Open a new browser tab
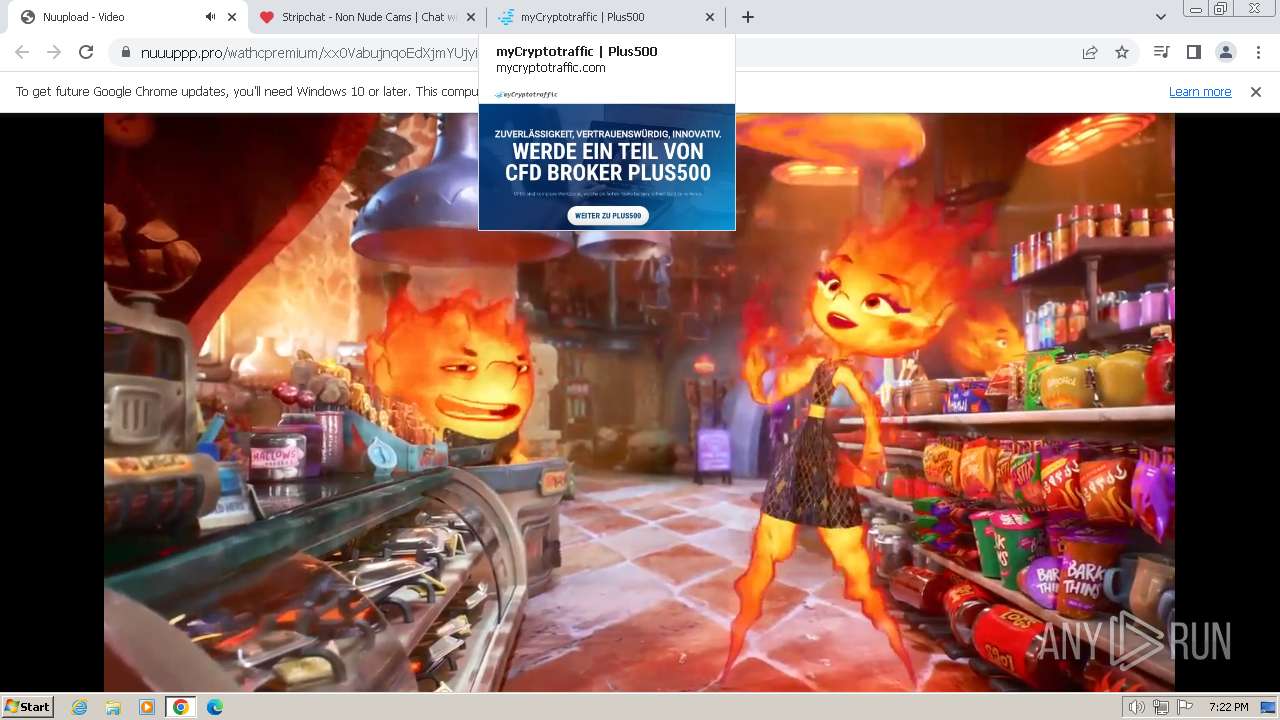Screen dimensions: 1280x720 pyautogui.click(x=748, y=17)
